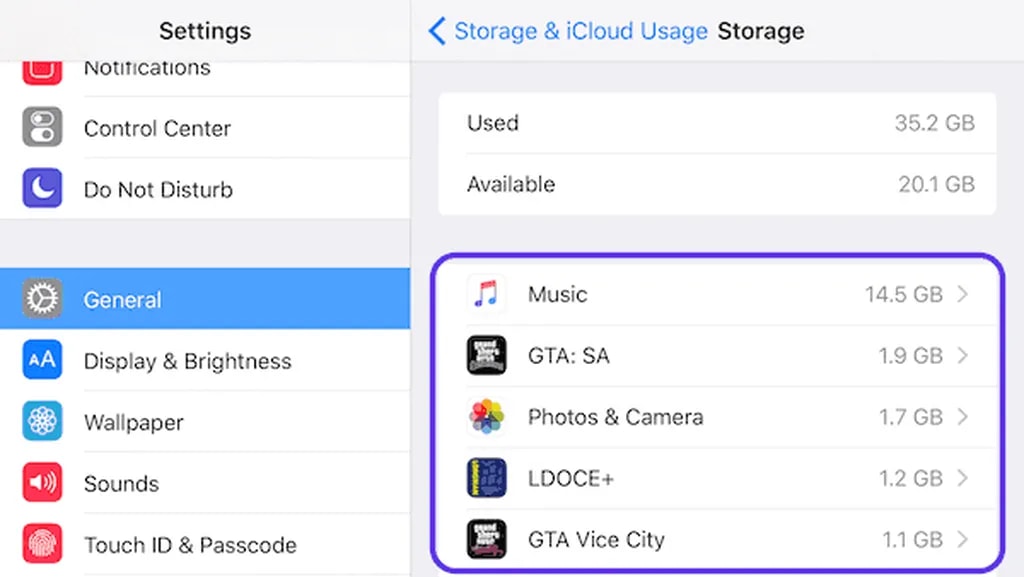Tap the Sounds speaker icon
Screen dimensions: 1024x577
coord(42,483)
